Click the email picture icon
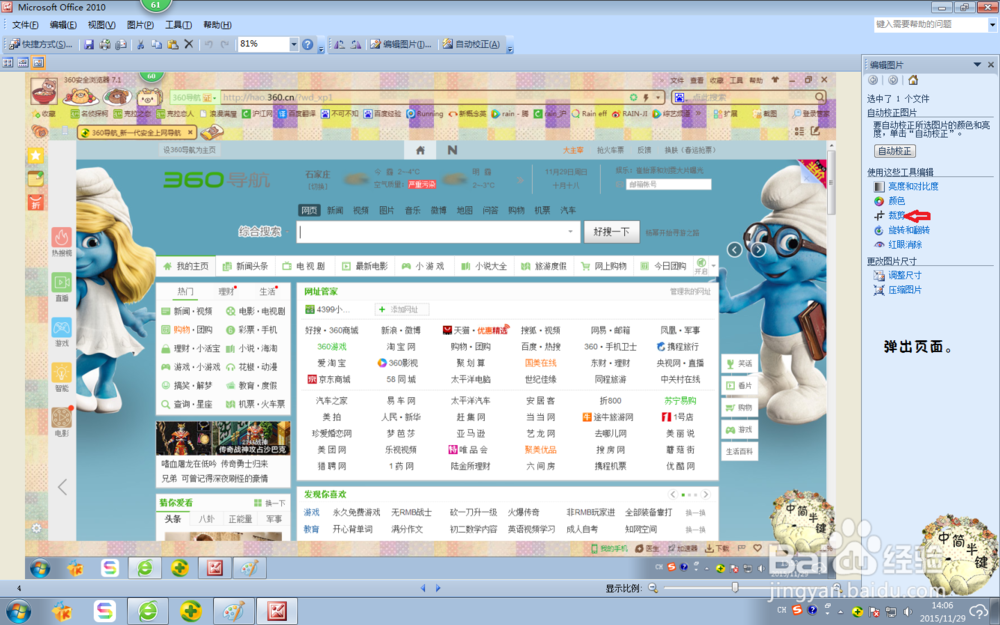1000x625 pixels. coord(121,44)
